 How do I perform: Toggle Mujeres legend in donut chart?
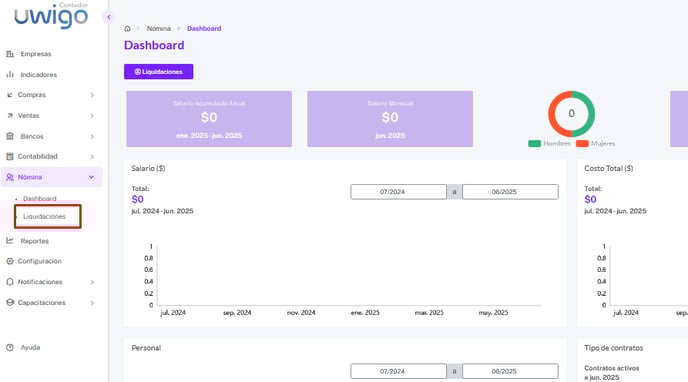tap(595, 143)
